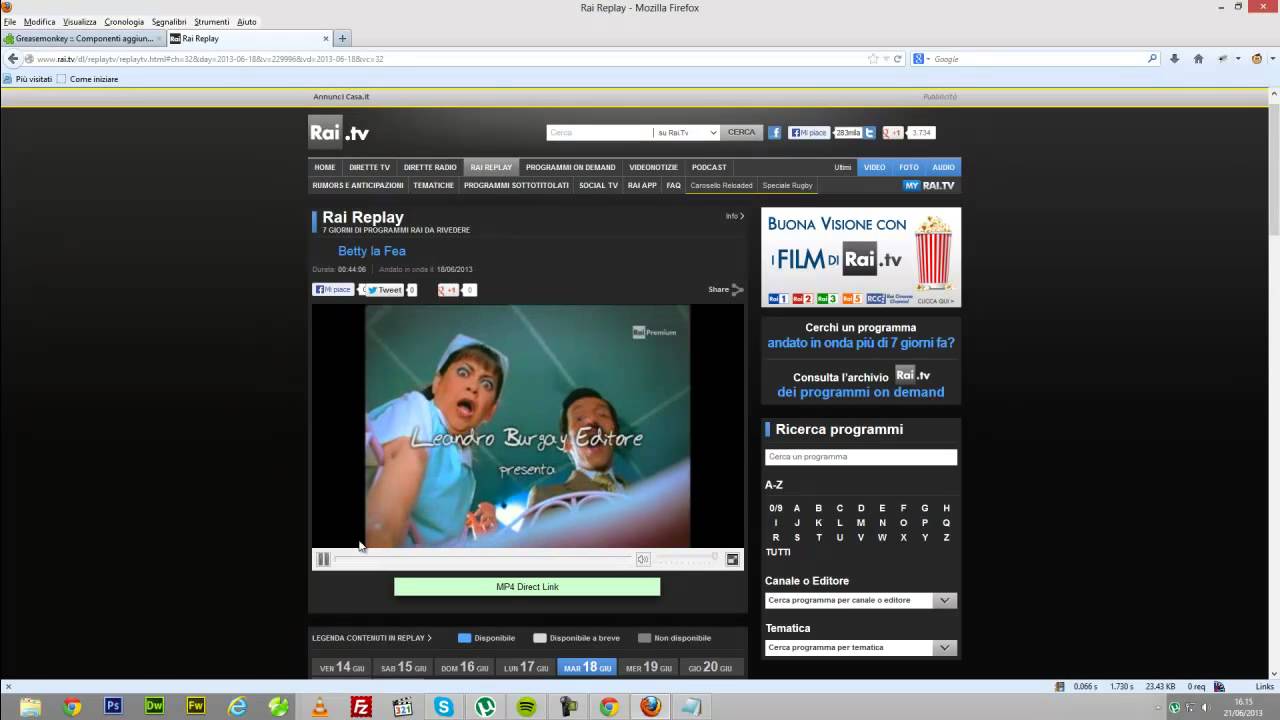Click the CERCA search button
The height and width of the screenshot is (720, 1280).
click(x=742, y=132)
